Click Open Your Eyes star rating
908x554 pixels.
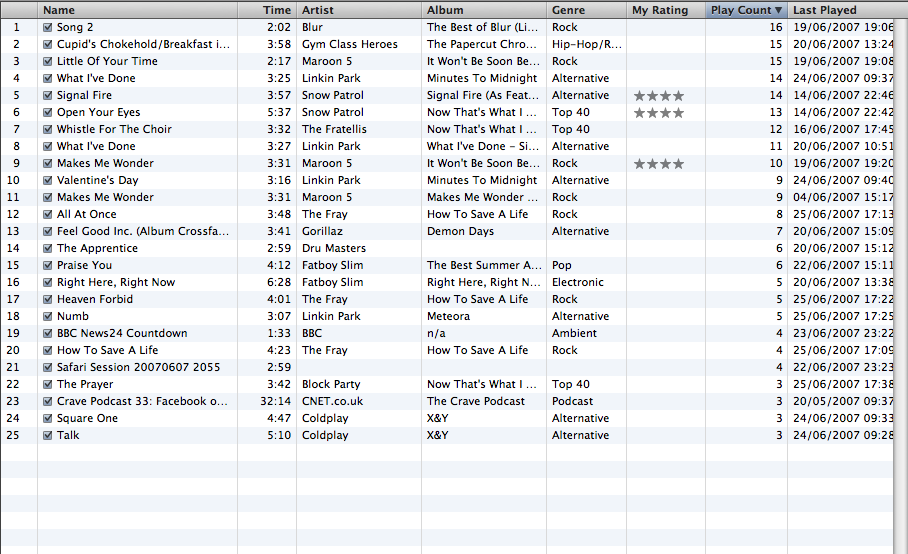tap(658, 112)
